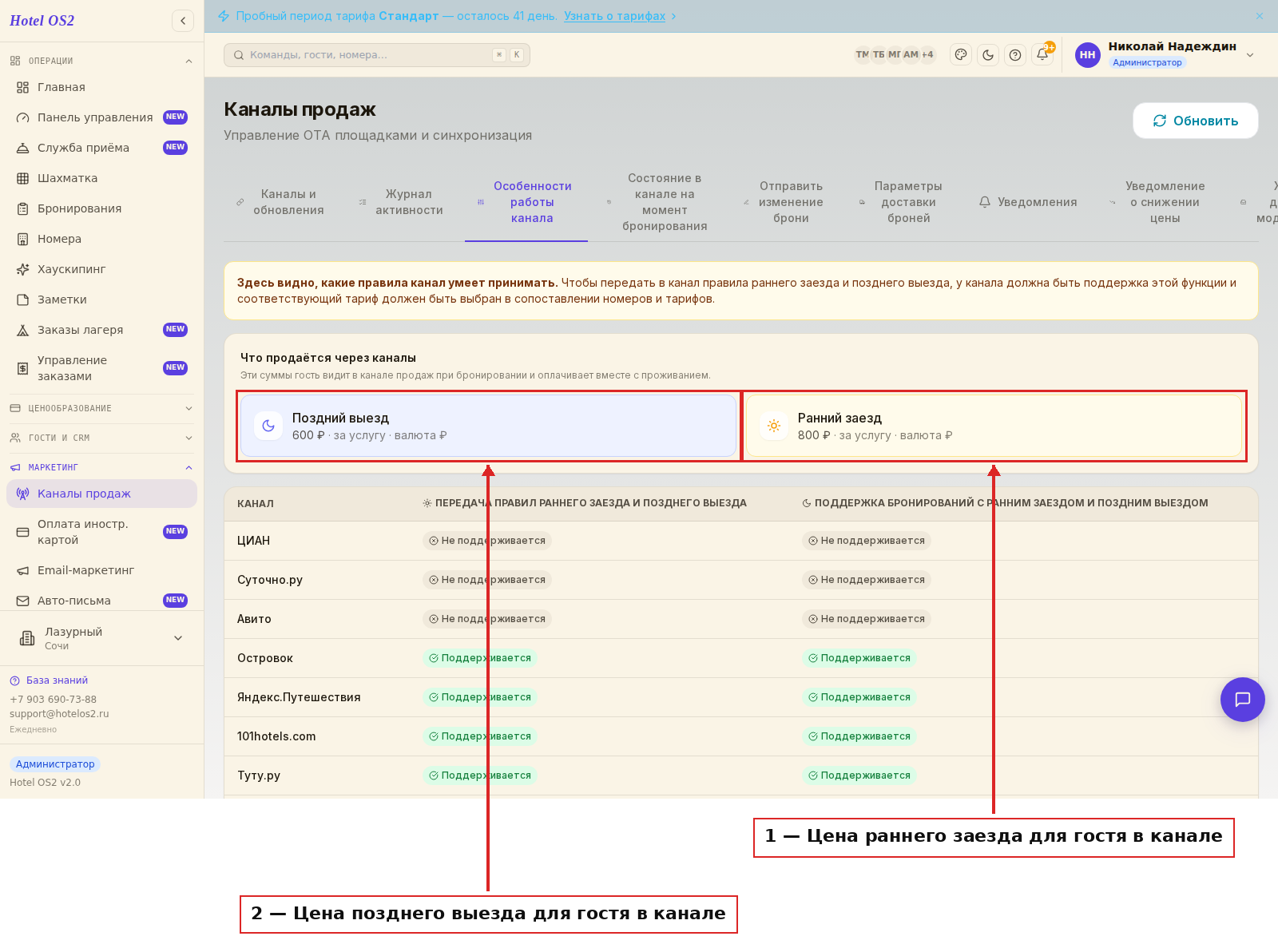The image size is (1278, 952).
Task: Click the Hotel OS2 logo
Action: 42,21
